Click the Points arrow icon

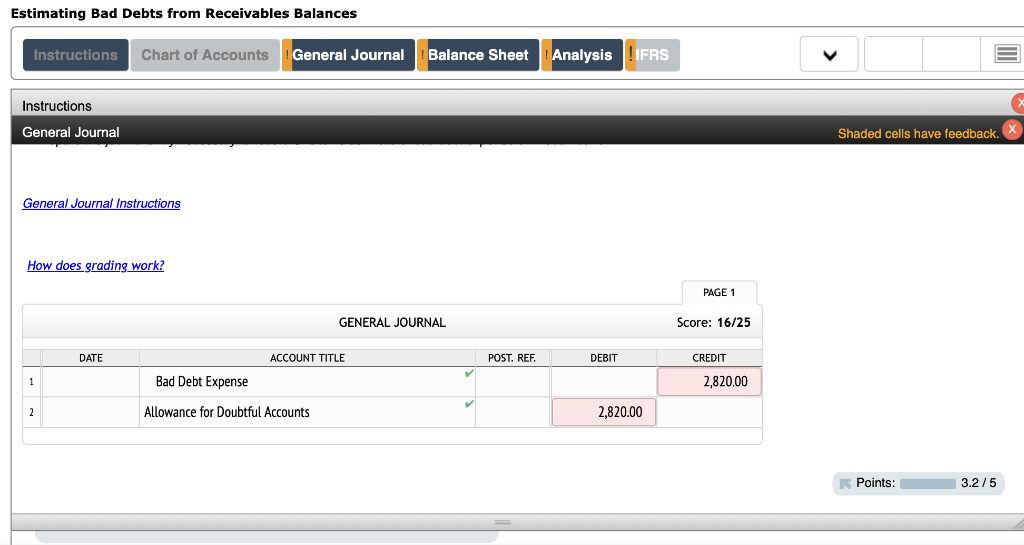click(845, 484)
